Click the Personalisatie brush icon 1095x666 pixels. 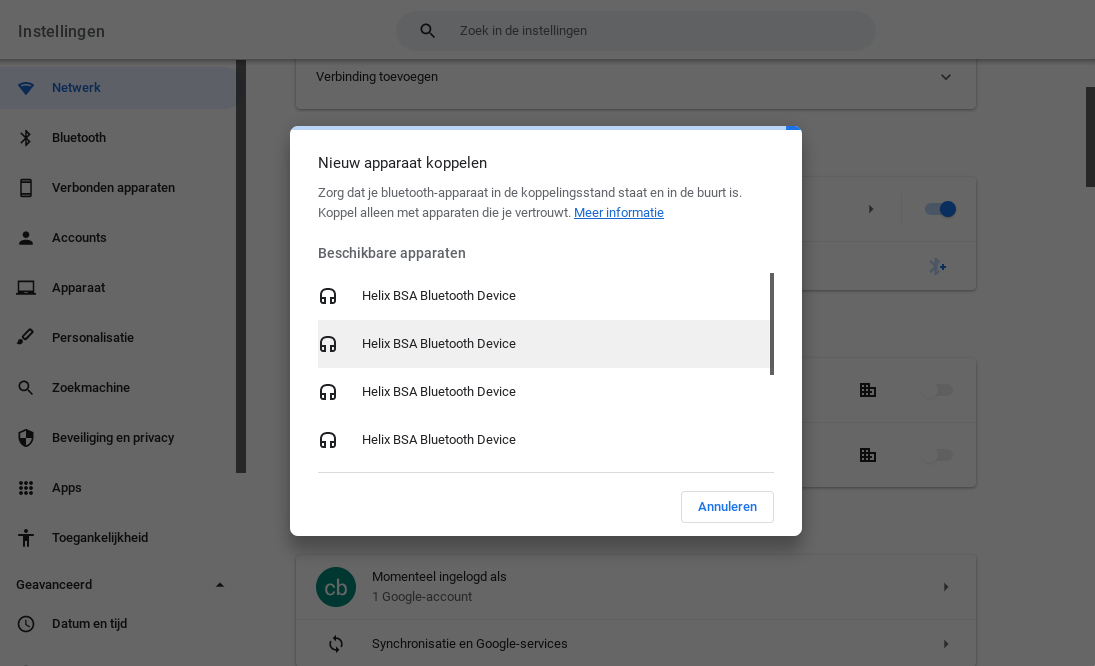pyautogui.click(x=26, y=338)
